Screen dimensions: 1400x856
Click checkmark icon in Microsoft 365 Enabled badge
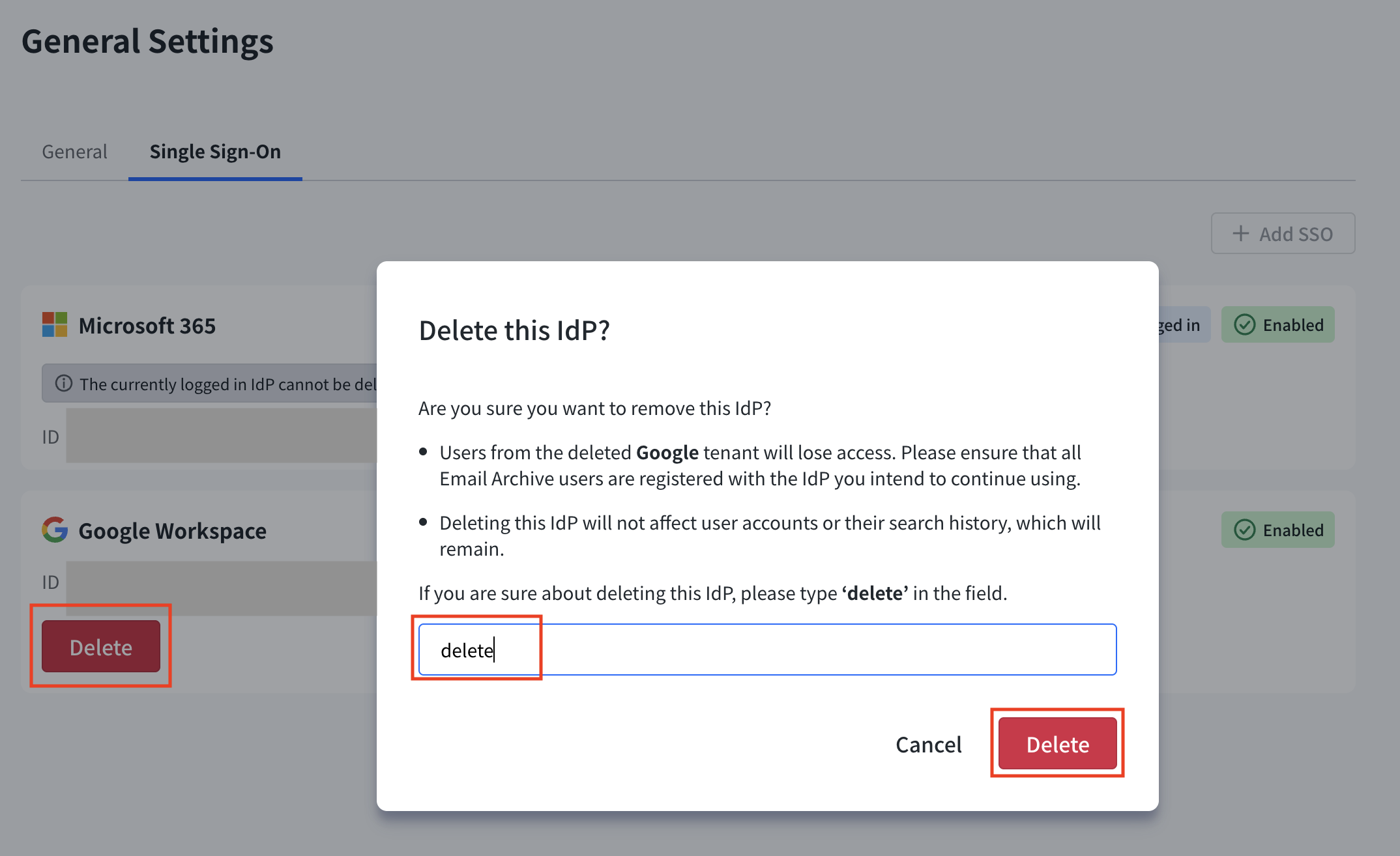1244,324
